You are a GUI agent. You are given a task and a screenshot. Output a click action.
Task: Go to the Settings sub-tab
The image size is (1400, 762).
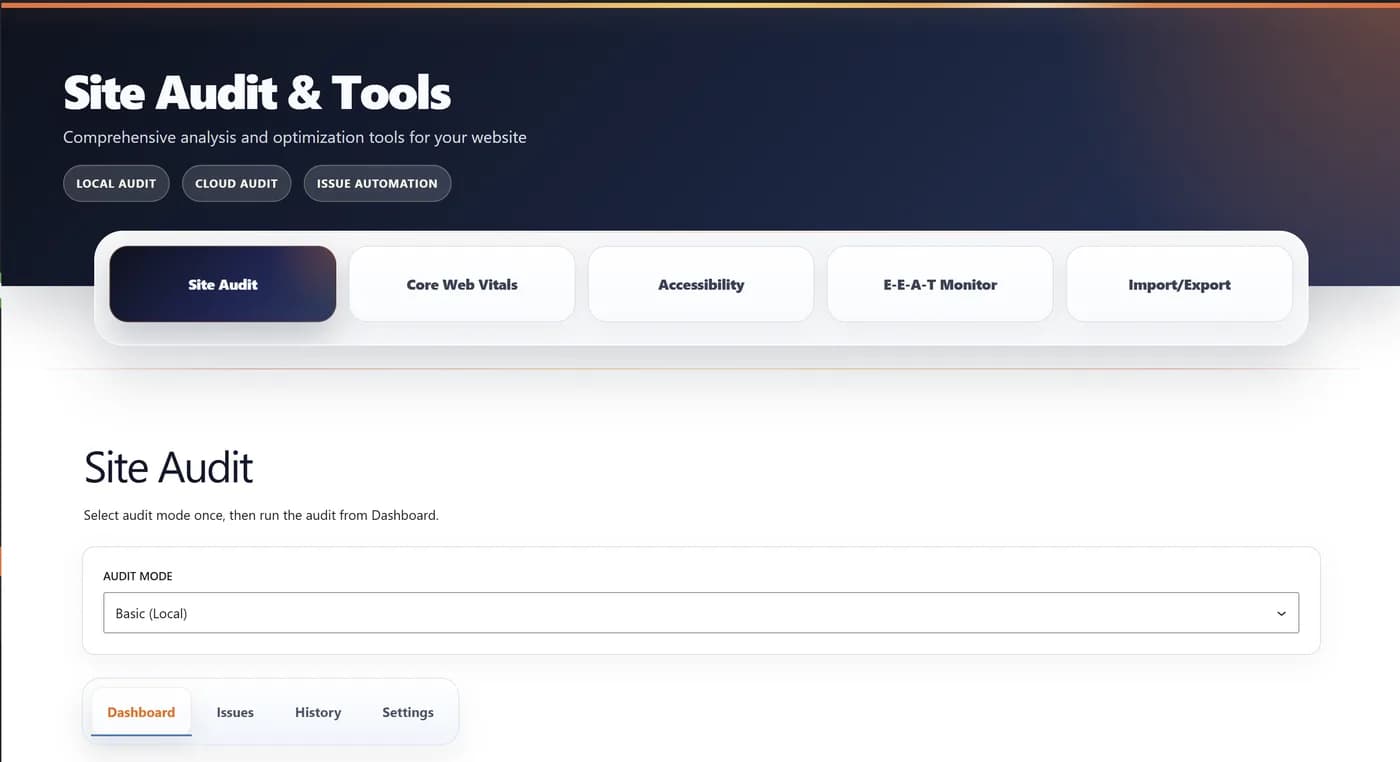point(408,712)
